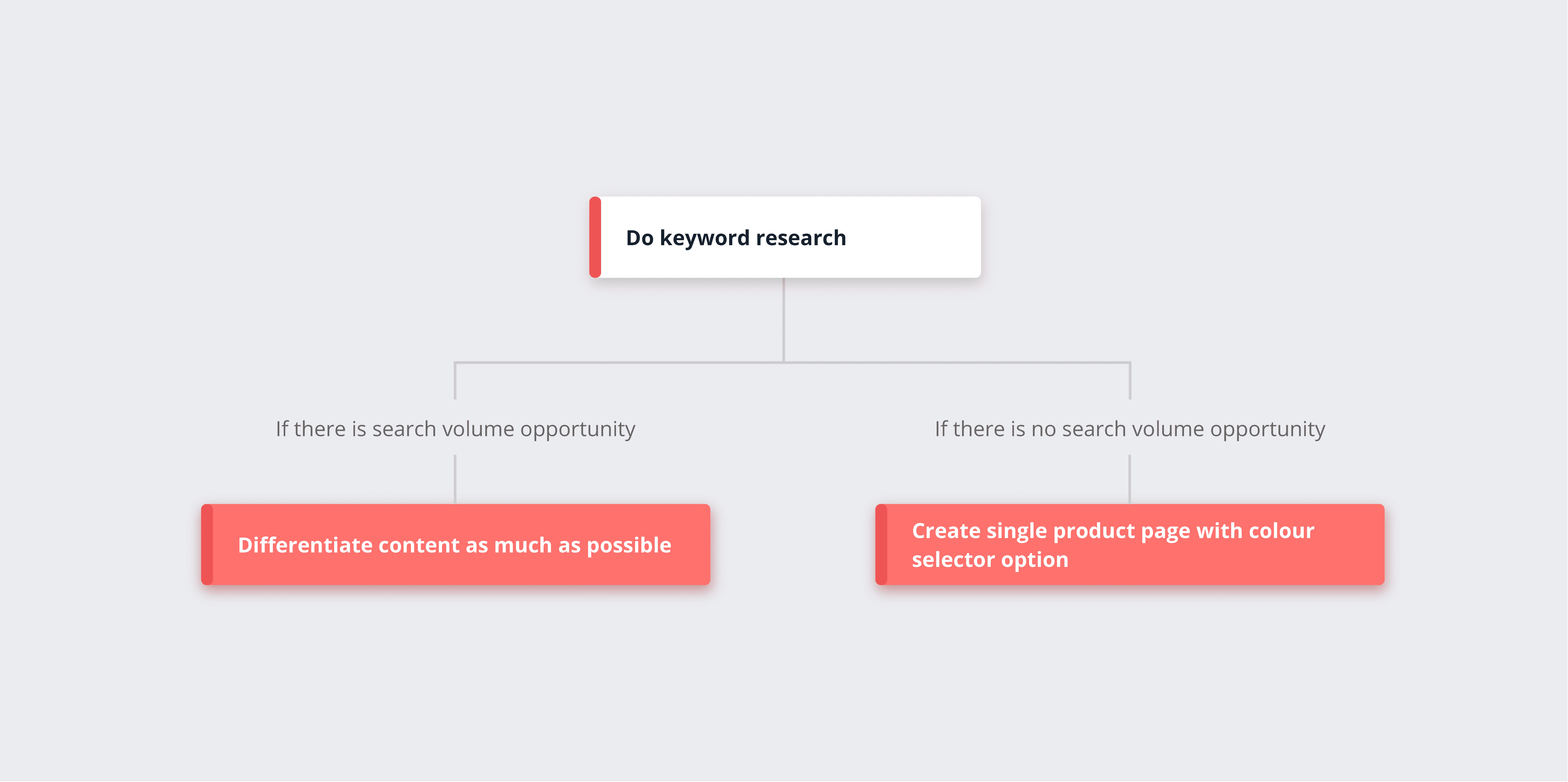Viewport: 1568px width, 782px height.
Task: Click the "If there is search volume opportunity" label
Action: pos(455,429)
